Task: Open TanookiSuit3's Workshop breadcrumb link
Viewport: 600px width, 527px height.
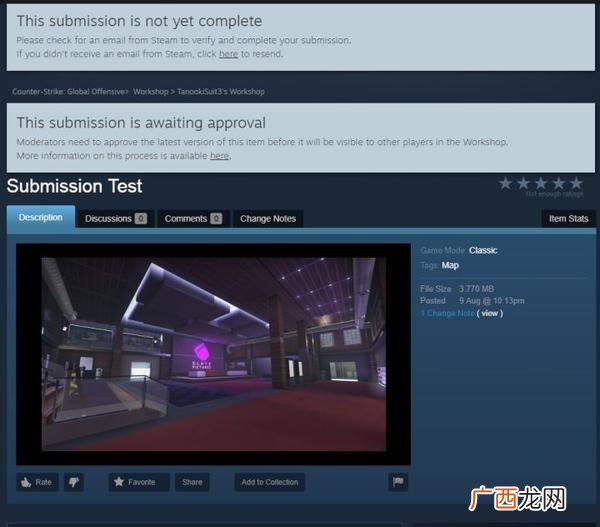Action: pyautogui.click(x=221, y=91)
